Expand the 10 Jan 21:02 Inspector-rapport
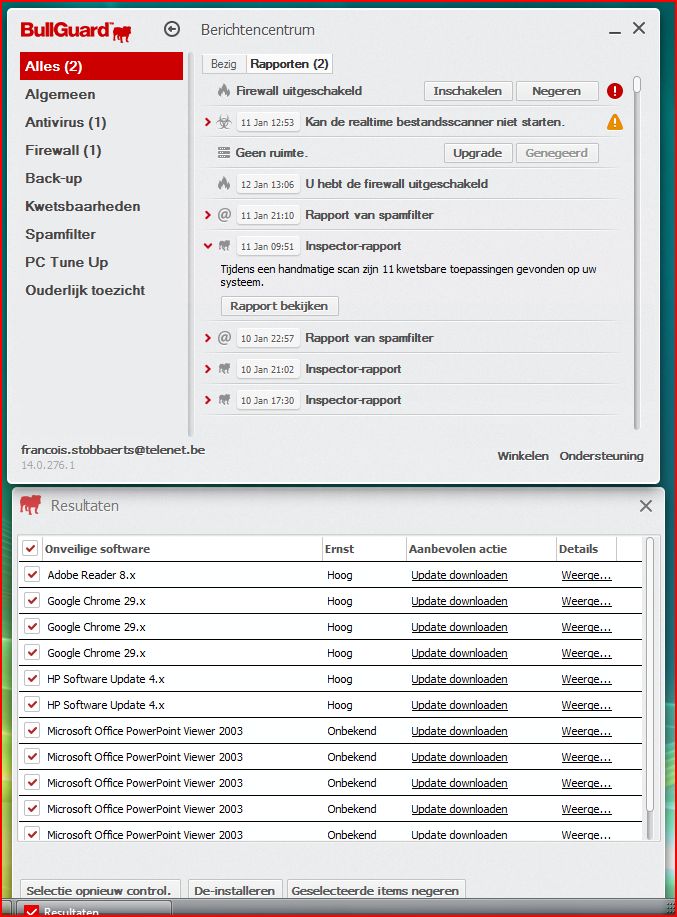 208,369
